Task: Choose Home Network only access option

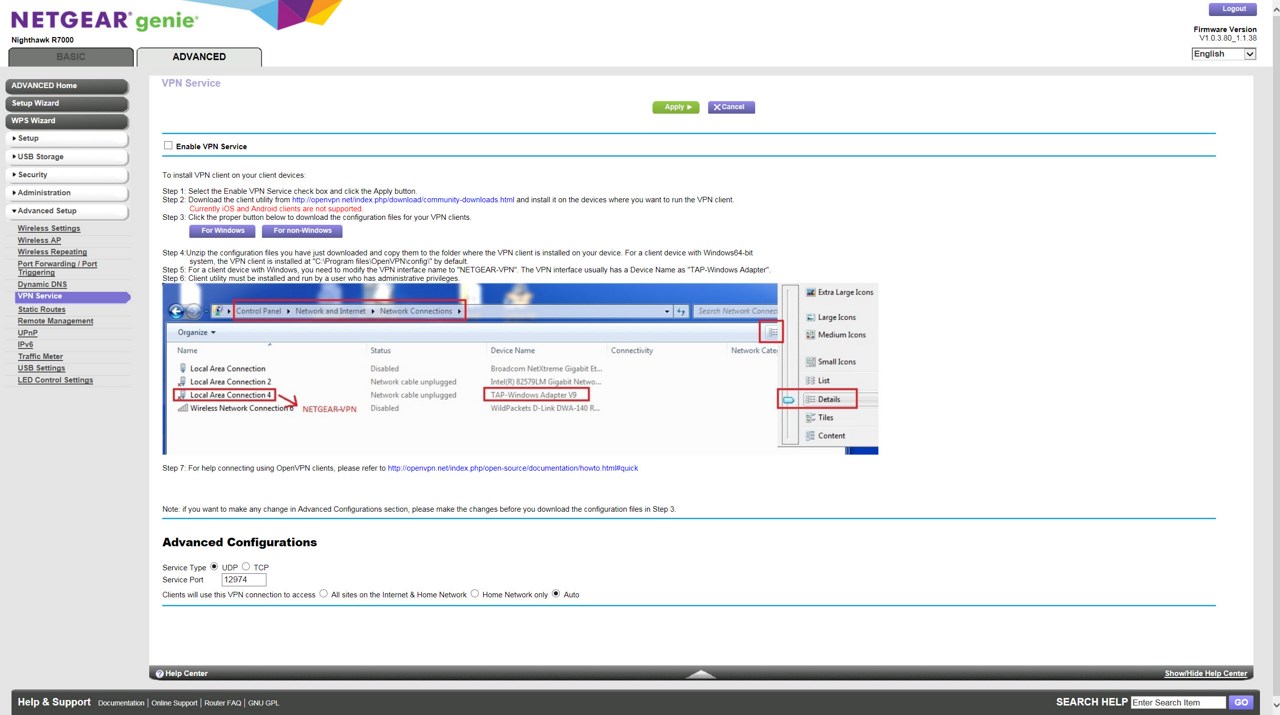Action: point(475,594)
